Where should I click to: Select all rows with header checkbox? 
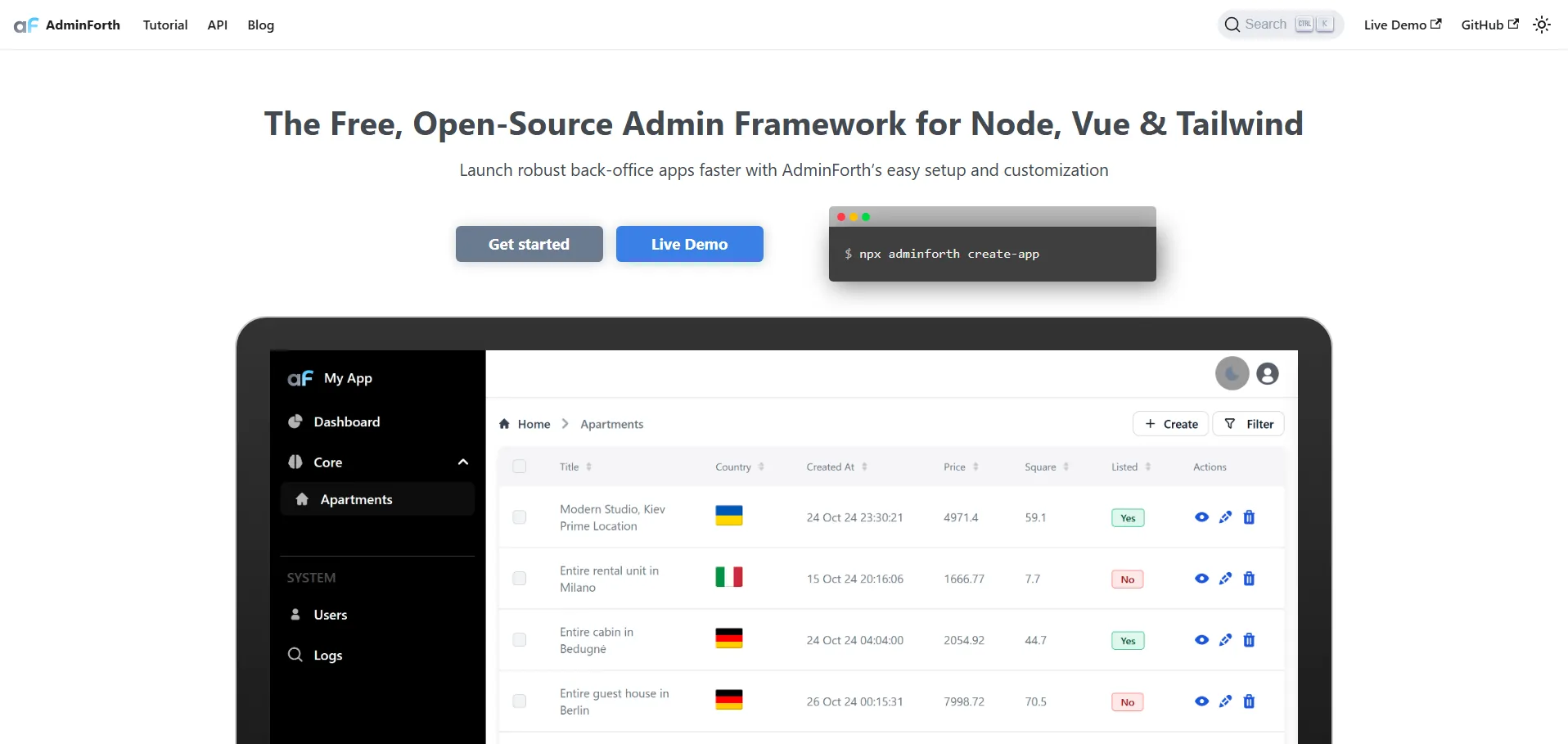pyautogui.click(x=520, y=467)
